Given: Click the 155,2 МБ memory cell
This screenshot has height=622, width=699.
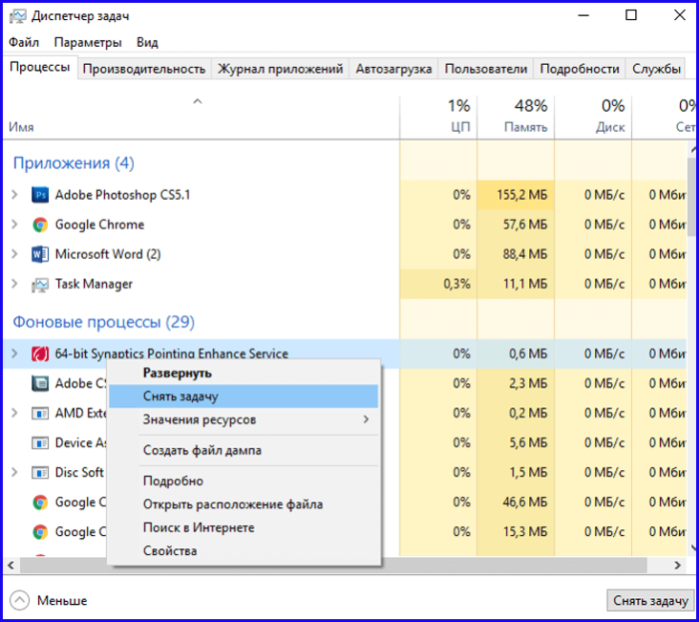Looking at the screenshot, I should click(x=516, y=195).
